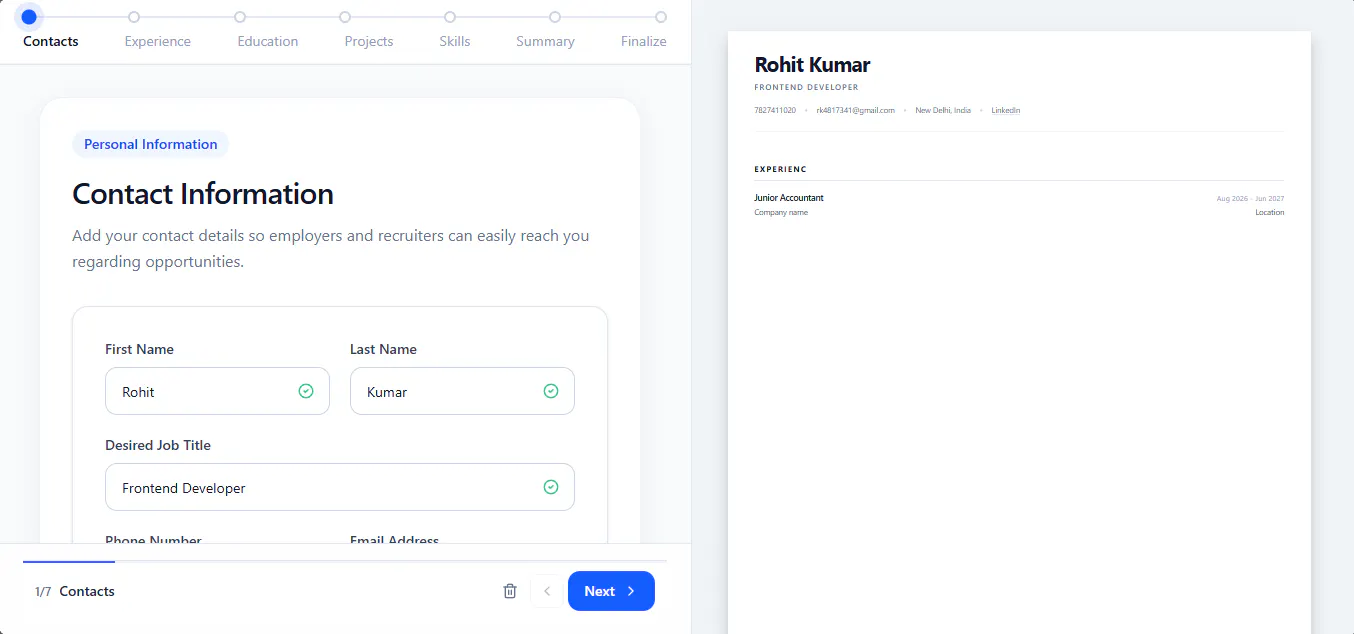Click the green check in Last Name field

551,391
